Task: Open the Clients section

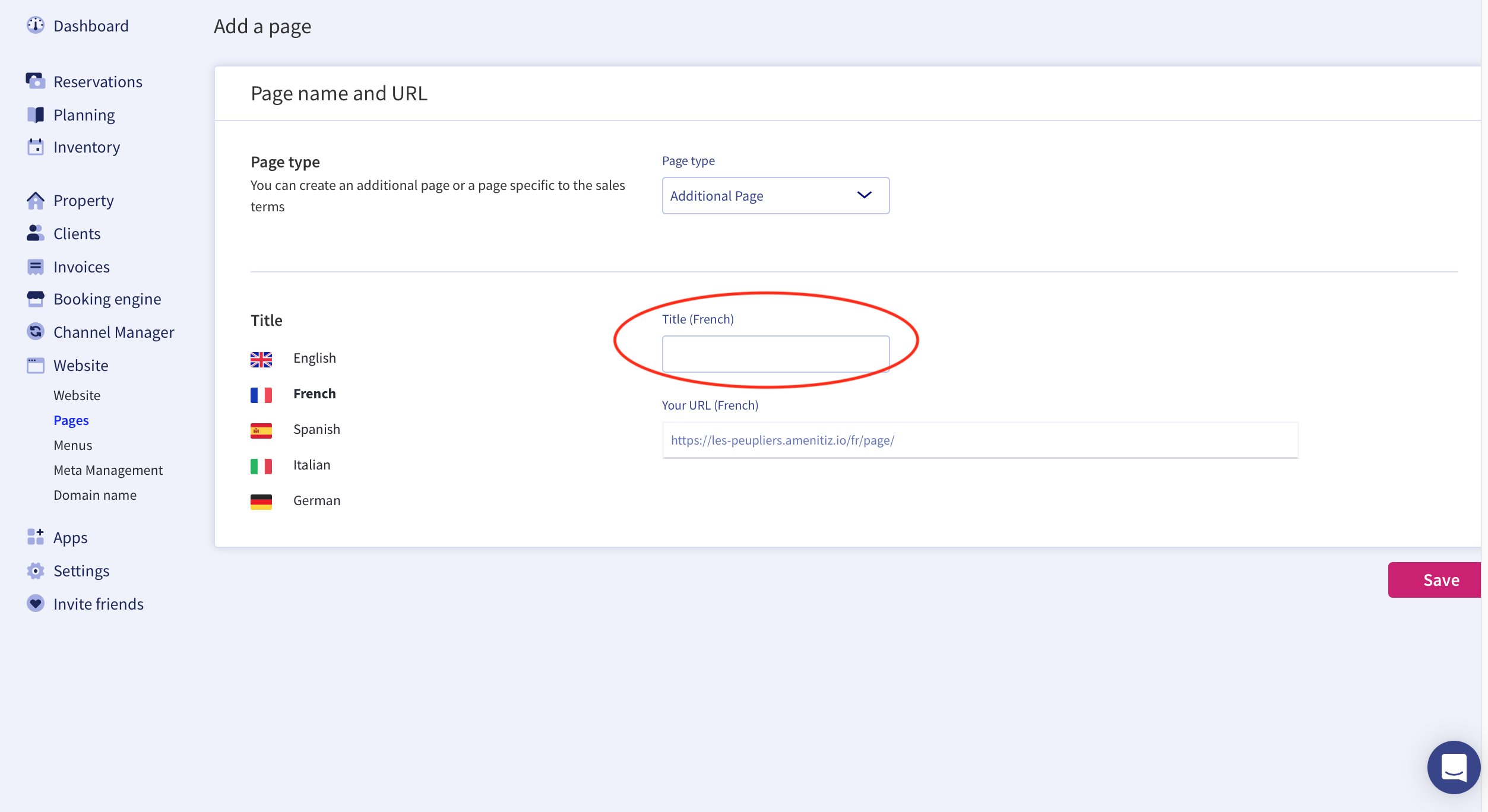Action: [x=77, y=233]
